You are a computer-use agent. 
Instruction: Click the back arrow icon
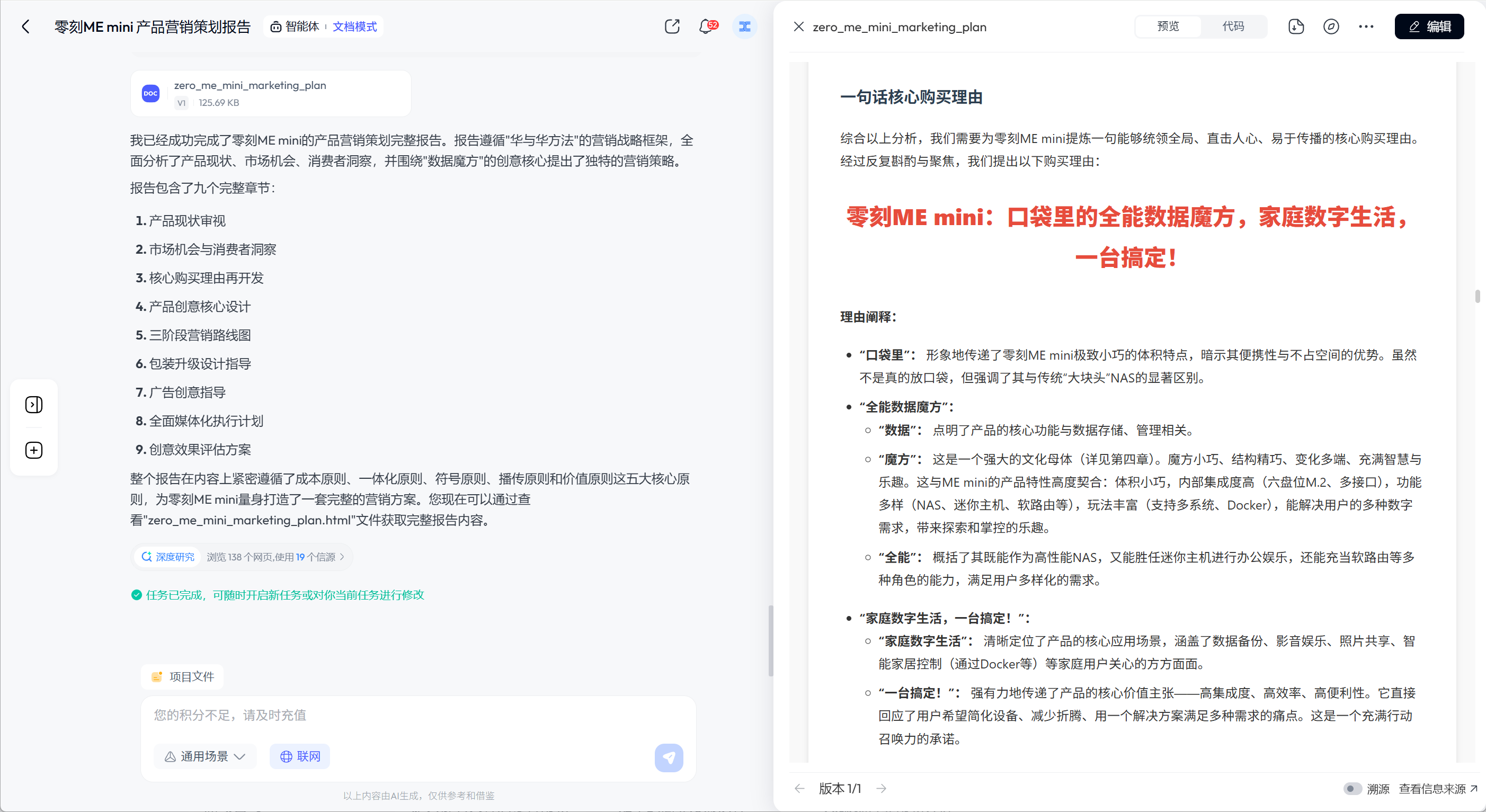click(25, 26)
